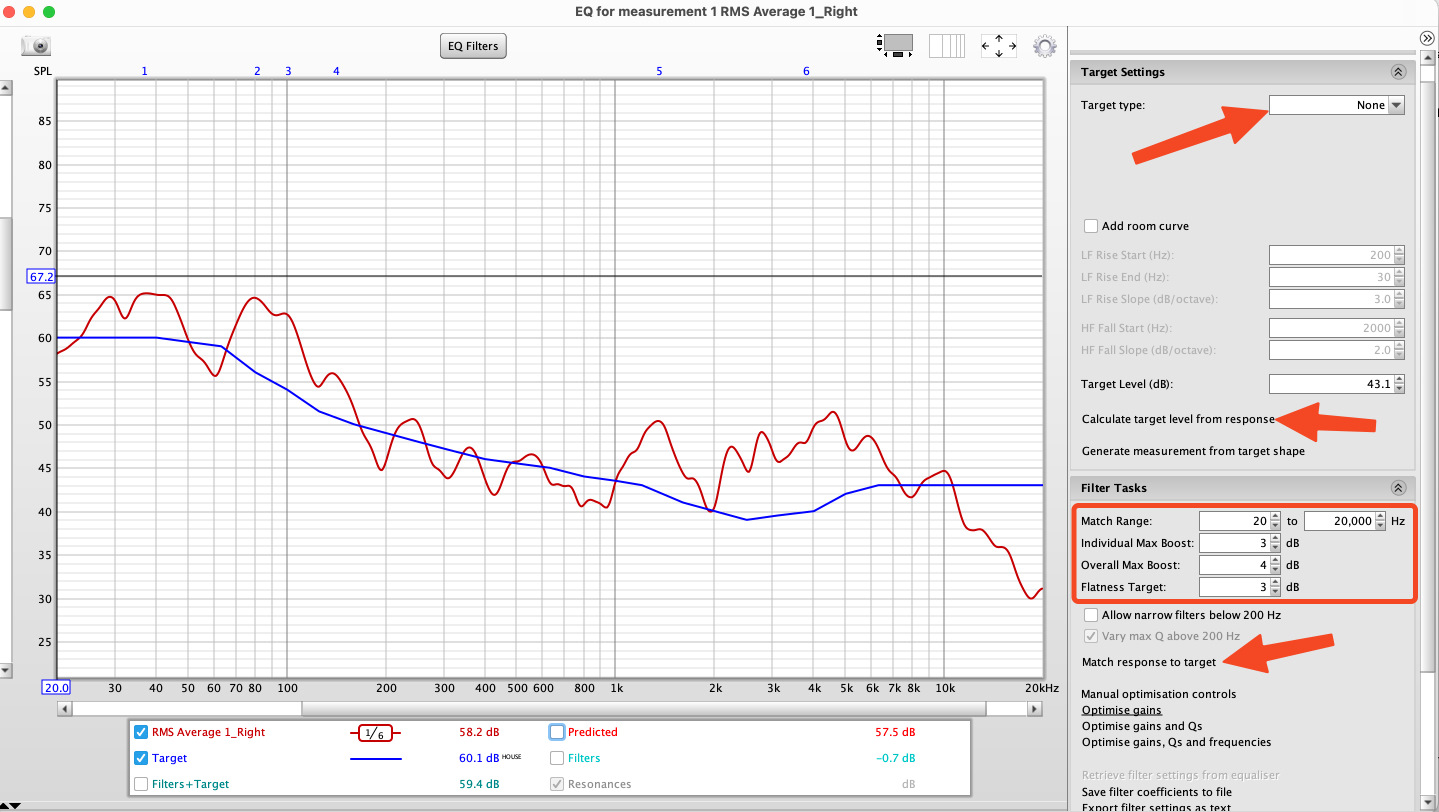The width and height of the screenshot is (1439, 812).
Task: Open graph settings gear icon
Action: click(1045, 46)
